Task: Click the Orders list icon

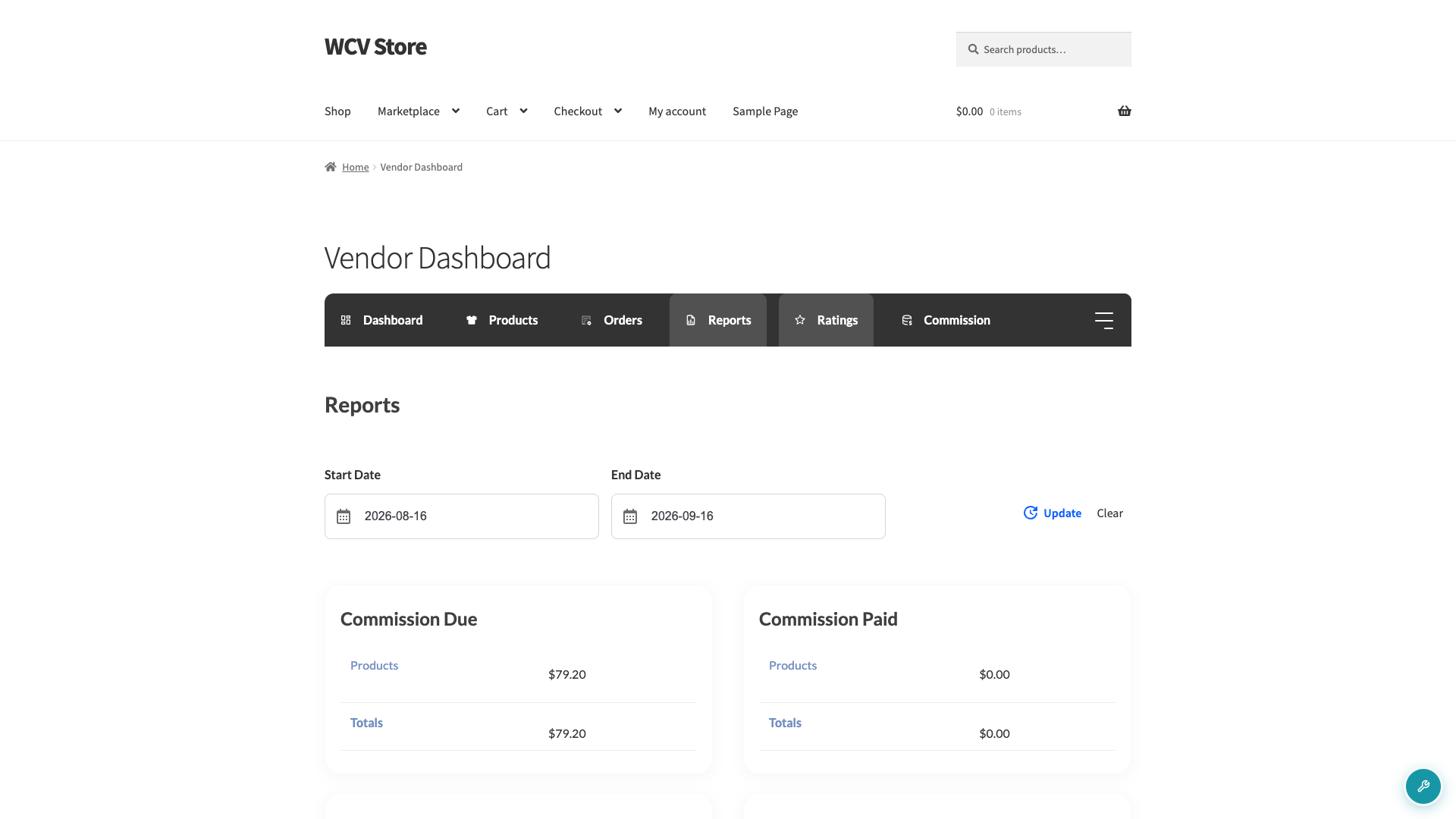Action: click(586, 320)
